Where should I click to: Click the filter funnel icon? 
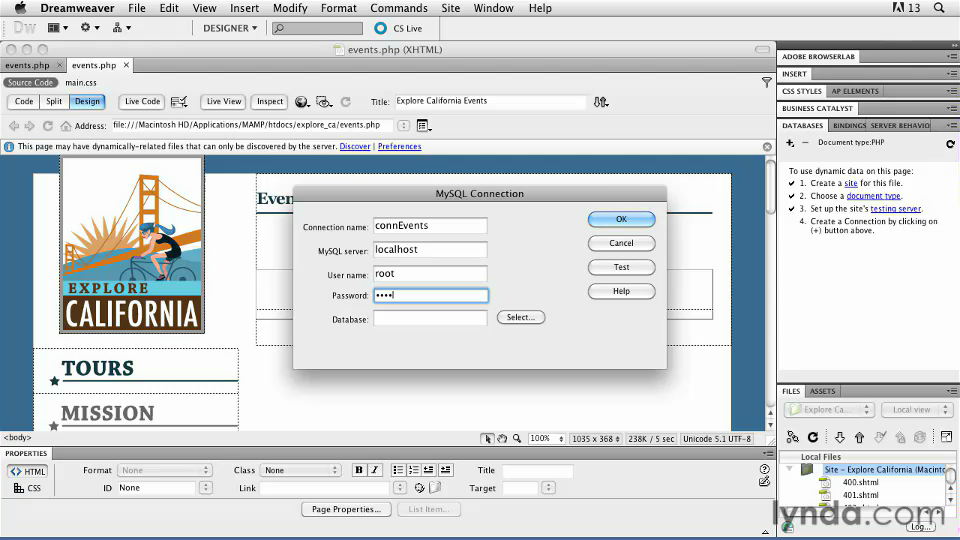pos(767,82)
